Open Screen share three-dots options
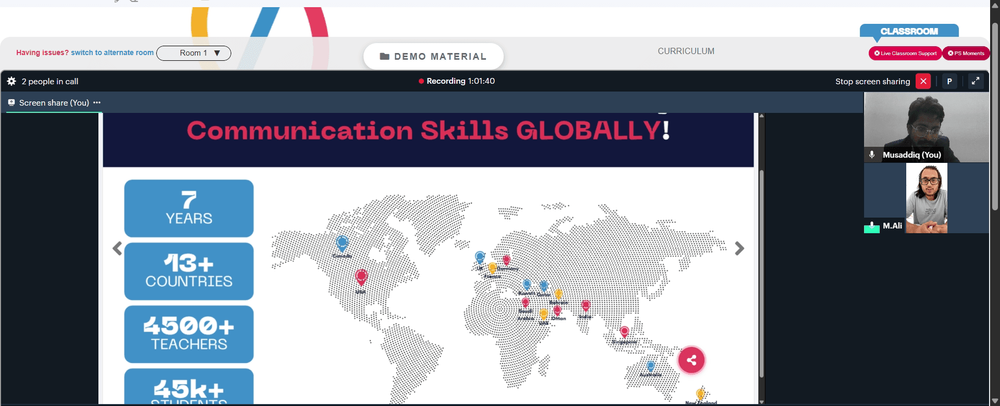The height and width of the screenshot is (406, 1000). point(97,103)
